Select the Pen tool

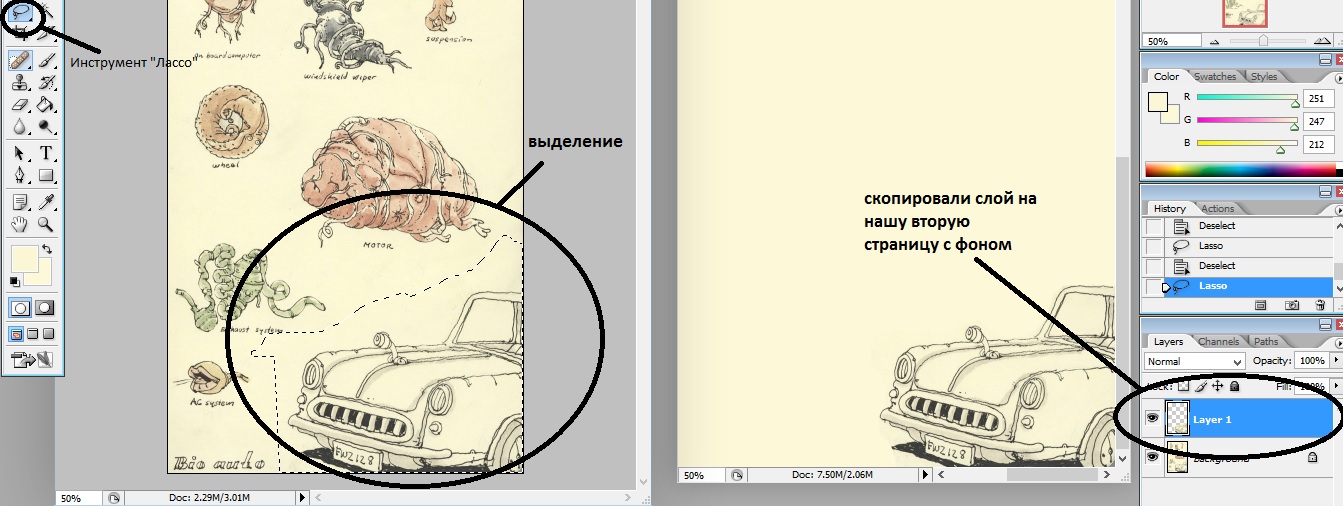(19, 176)
